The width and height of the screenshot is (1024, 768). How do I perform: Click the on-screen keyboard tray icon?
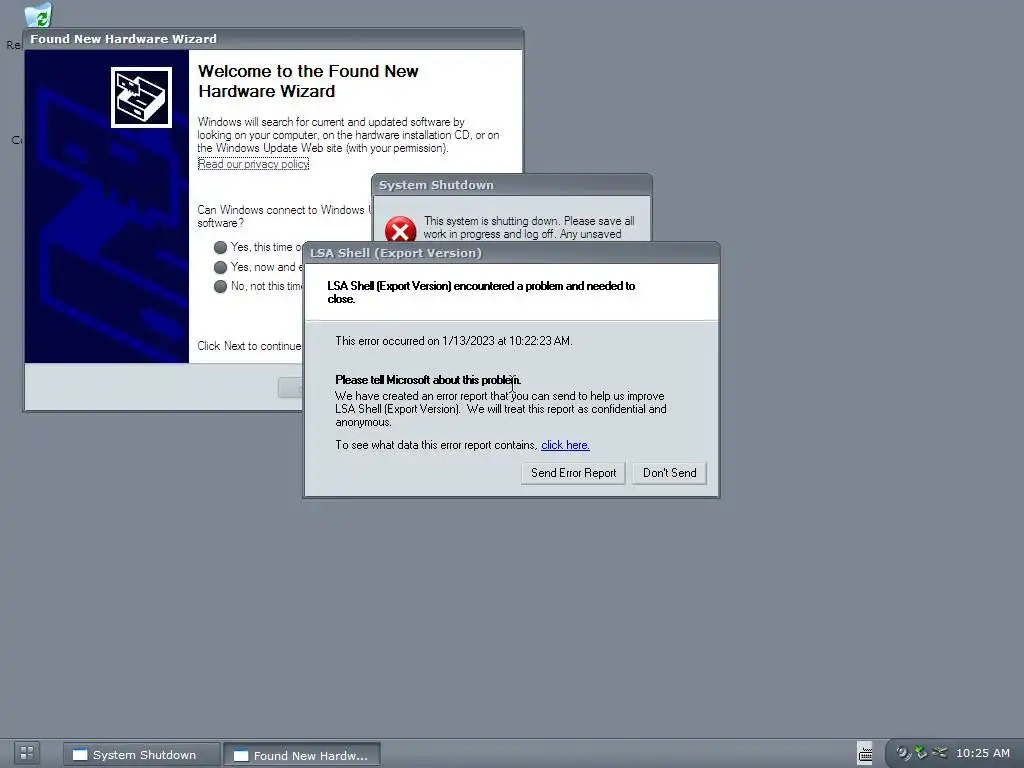click(x=865, y=753)
